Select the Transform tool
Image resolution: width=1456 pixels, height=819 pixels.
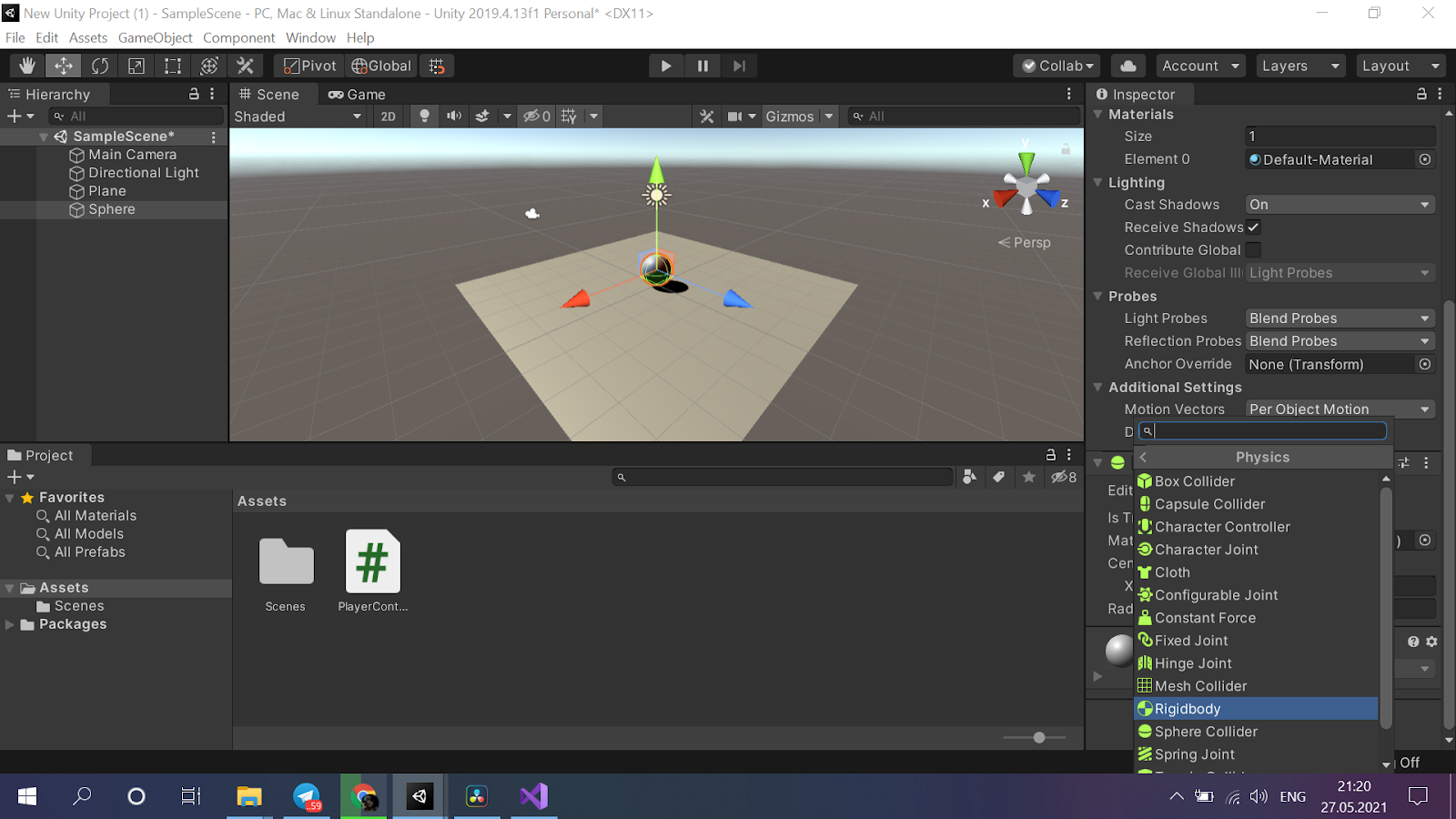[x=209, y=66]
